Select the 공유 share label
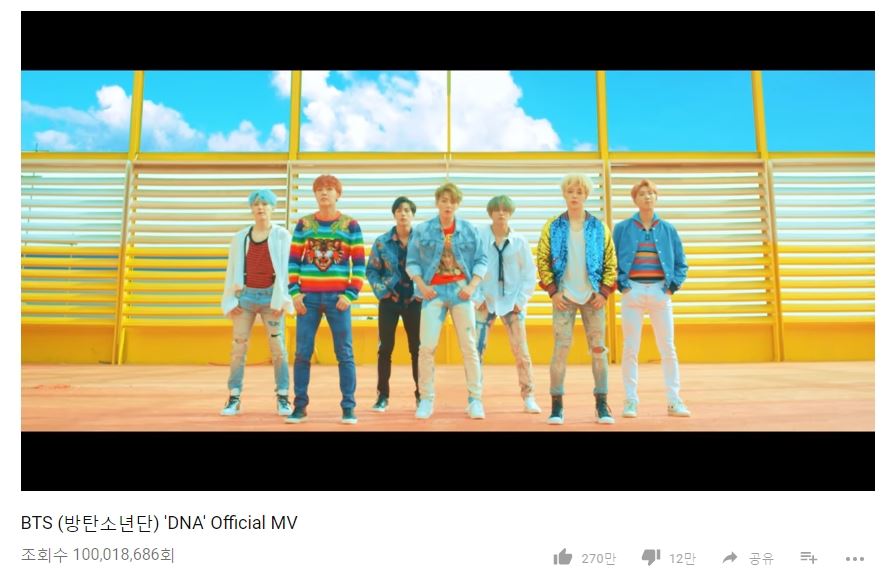890x578 pixels. coord(761,559)
